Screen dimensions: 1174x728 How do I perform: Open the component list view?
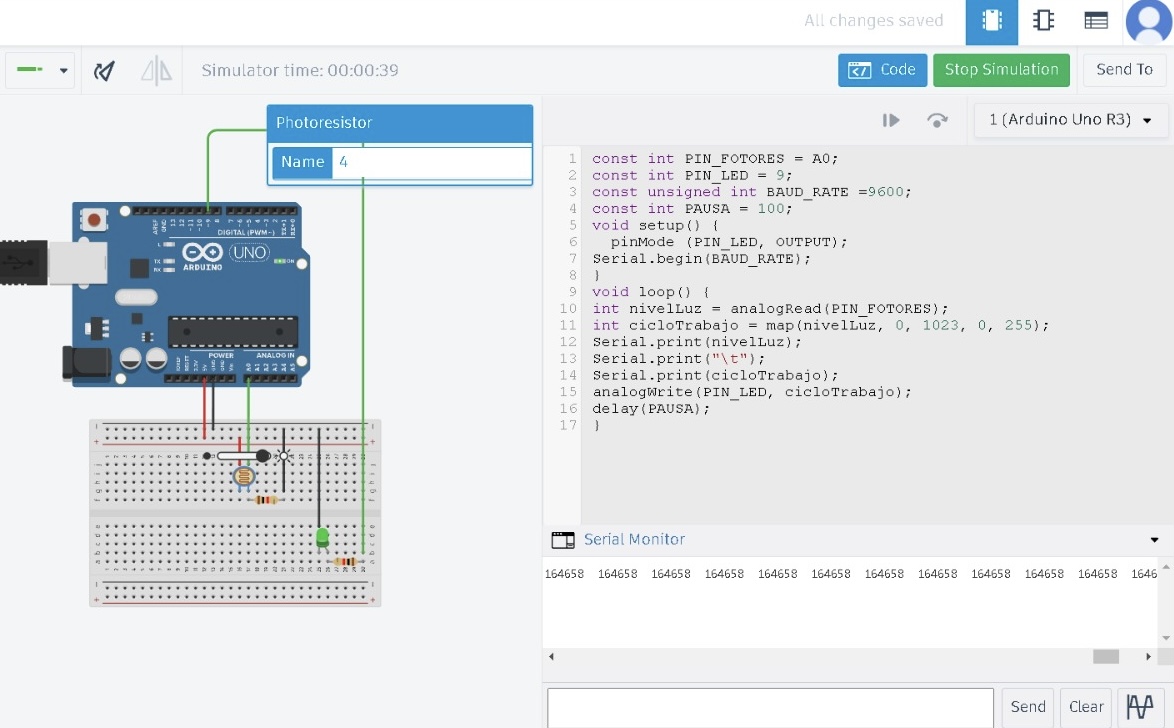[1095, 21]
